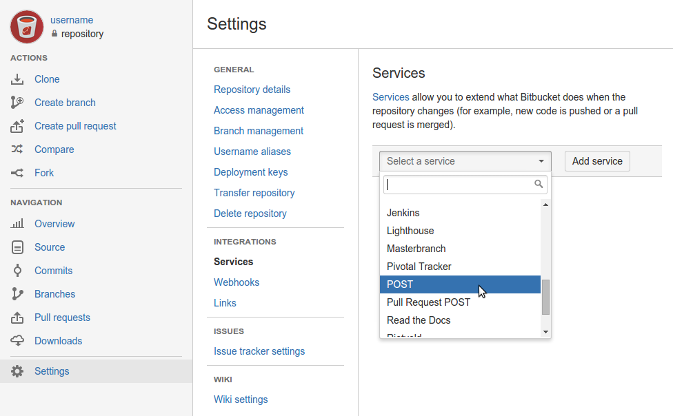Image resolution: width=673 pixels, height=416 pixels.
Task: Open the username link
Action: point(72,20)
